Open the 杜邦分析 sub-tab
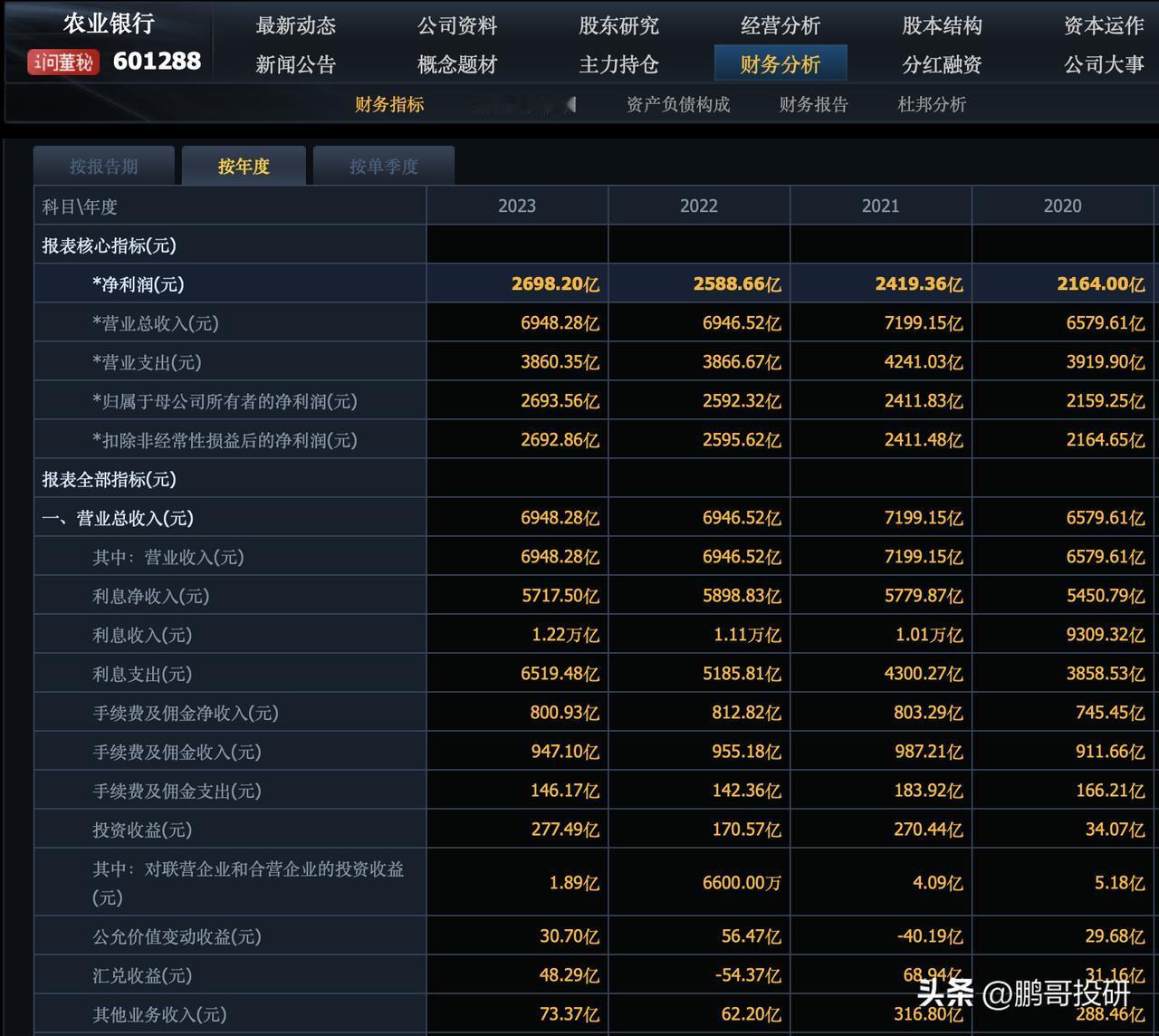The height and width of the screenshot is (1036, 1159). pyautogui.click(x=932, y=104)
